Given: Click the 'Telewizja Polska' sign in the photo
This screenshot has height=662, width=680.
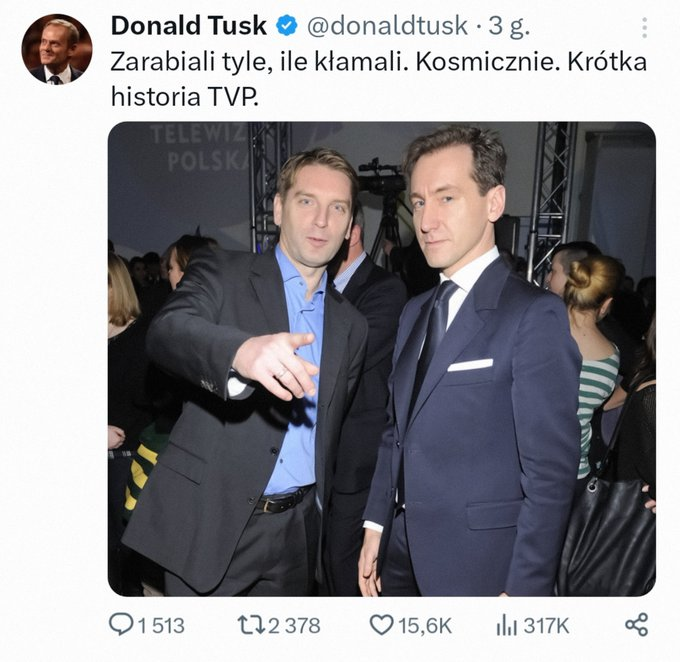Looking at the screenshot, I should [x=200, y=148].
